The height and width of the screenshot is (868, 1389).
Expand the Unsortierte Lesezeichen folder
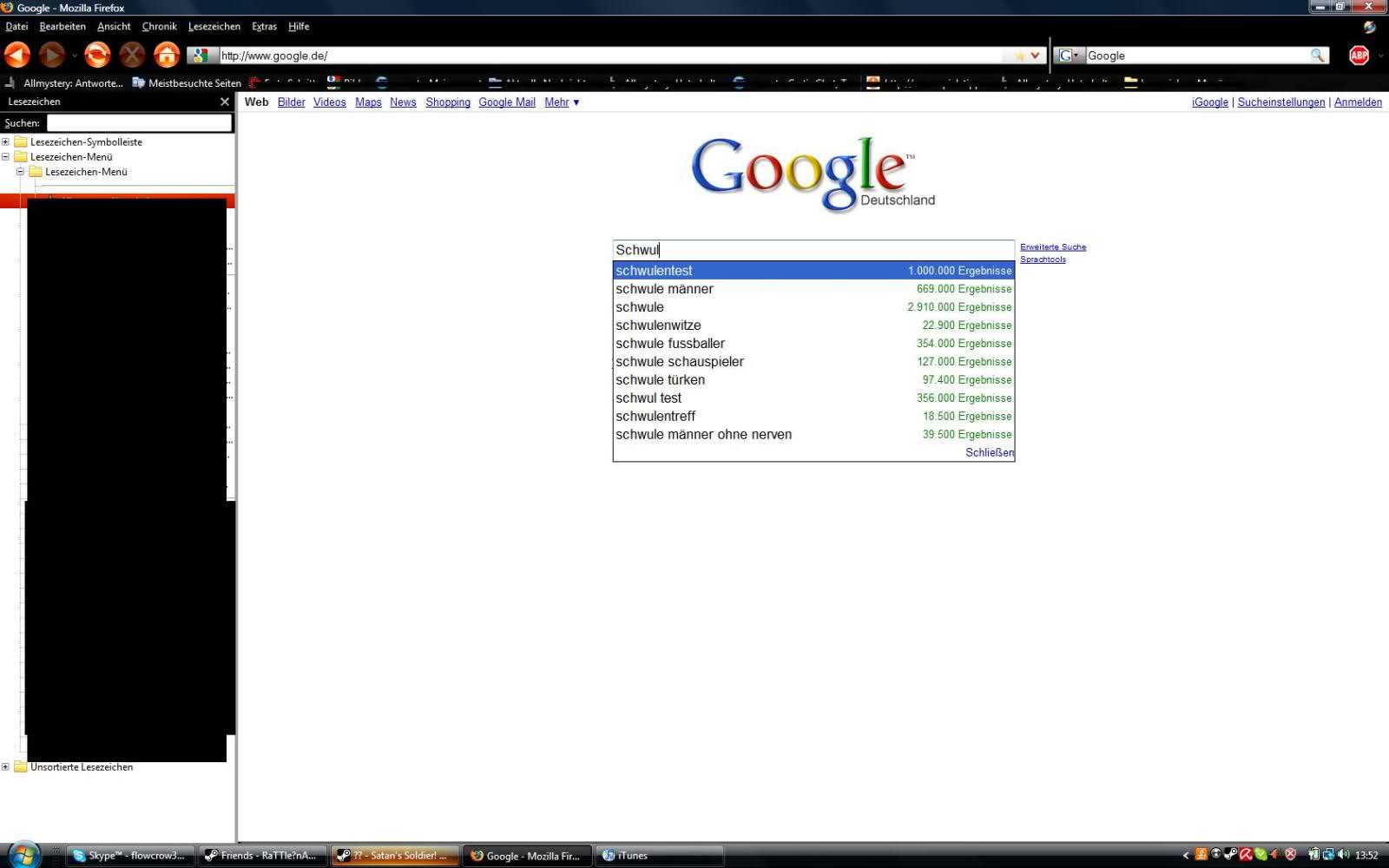tap(5, 766)
